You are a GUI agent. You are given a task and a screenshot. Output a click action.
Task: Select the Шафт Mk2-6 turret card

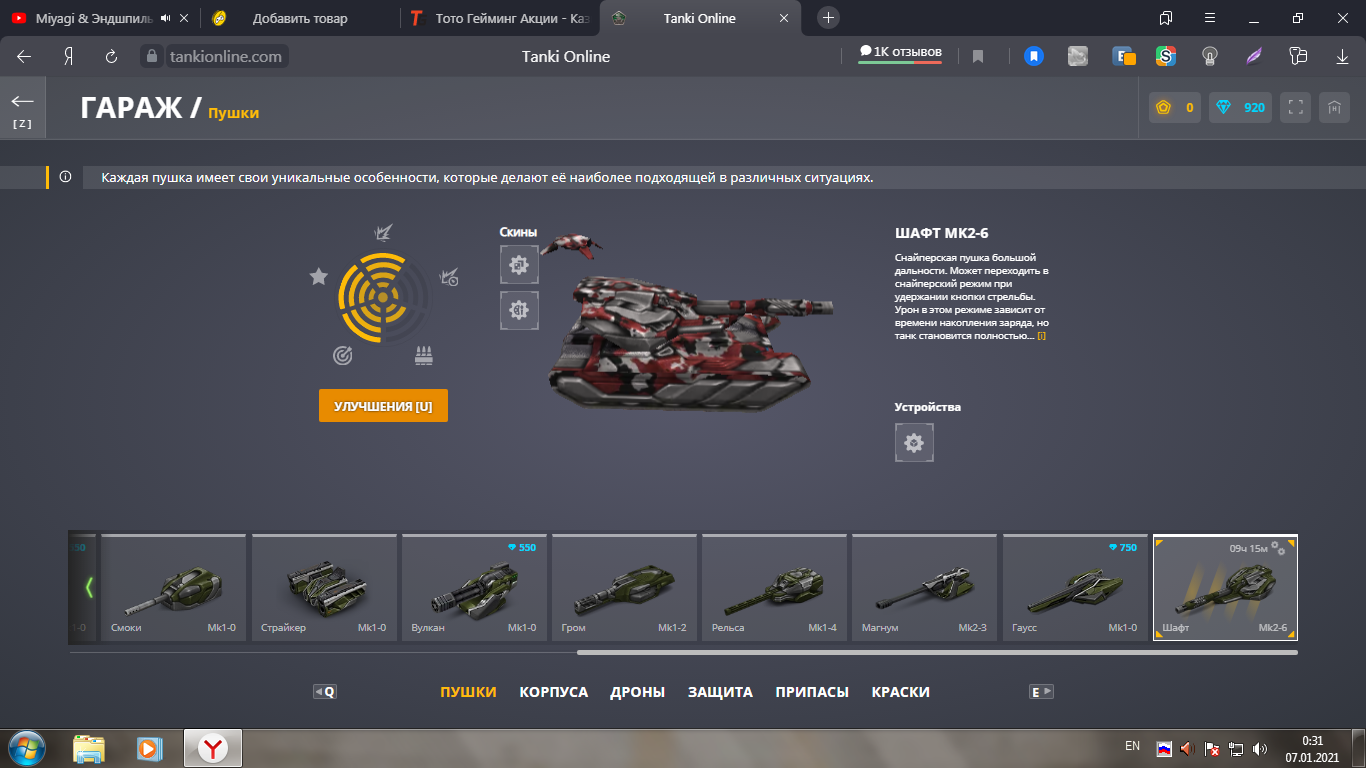[x=1225, y=588]
